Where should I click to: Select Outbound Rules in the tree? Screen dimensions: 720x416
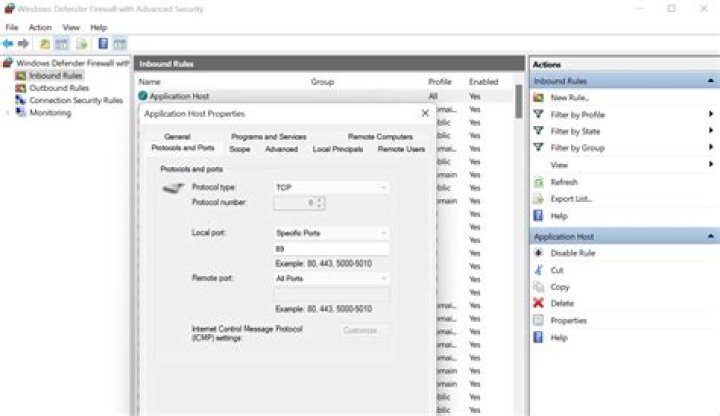click(x=59, y=88)
